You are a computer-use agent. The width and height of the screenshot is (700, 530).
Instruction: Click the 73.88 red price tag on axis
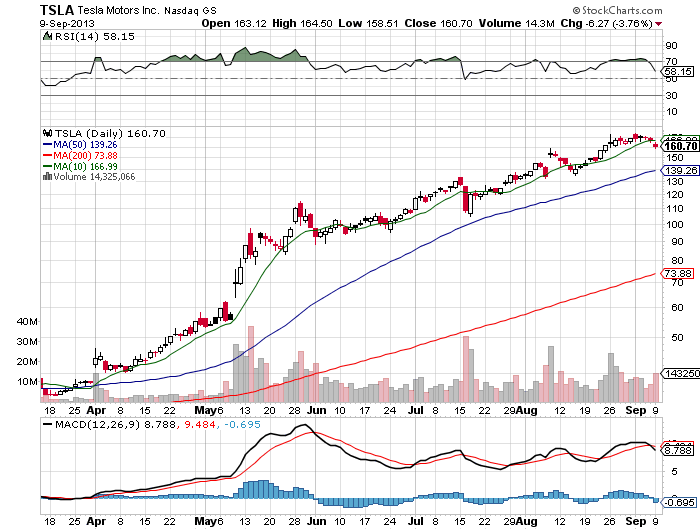pos(678,273)
